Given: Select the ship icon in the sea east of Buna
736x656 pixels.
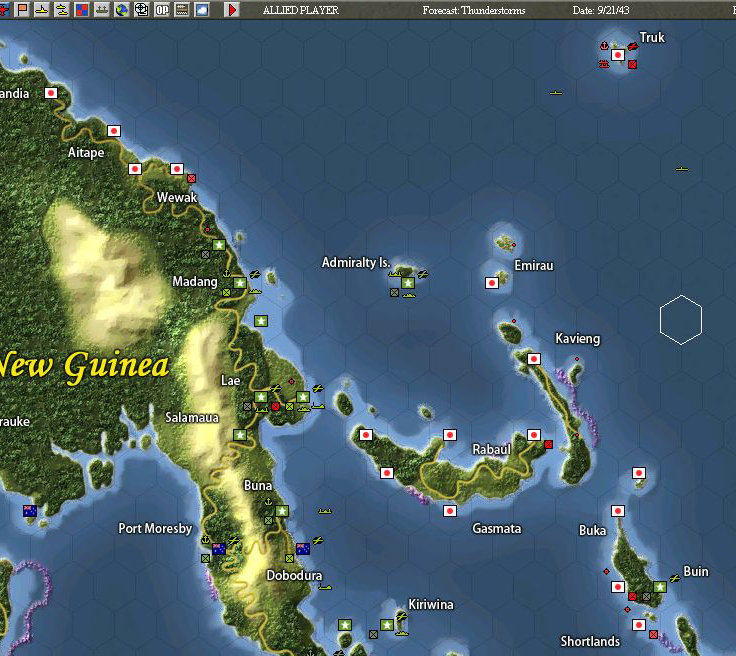Looking at the screenshot, I should click(325, 511).
